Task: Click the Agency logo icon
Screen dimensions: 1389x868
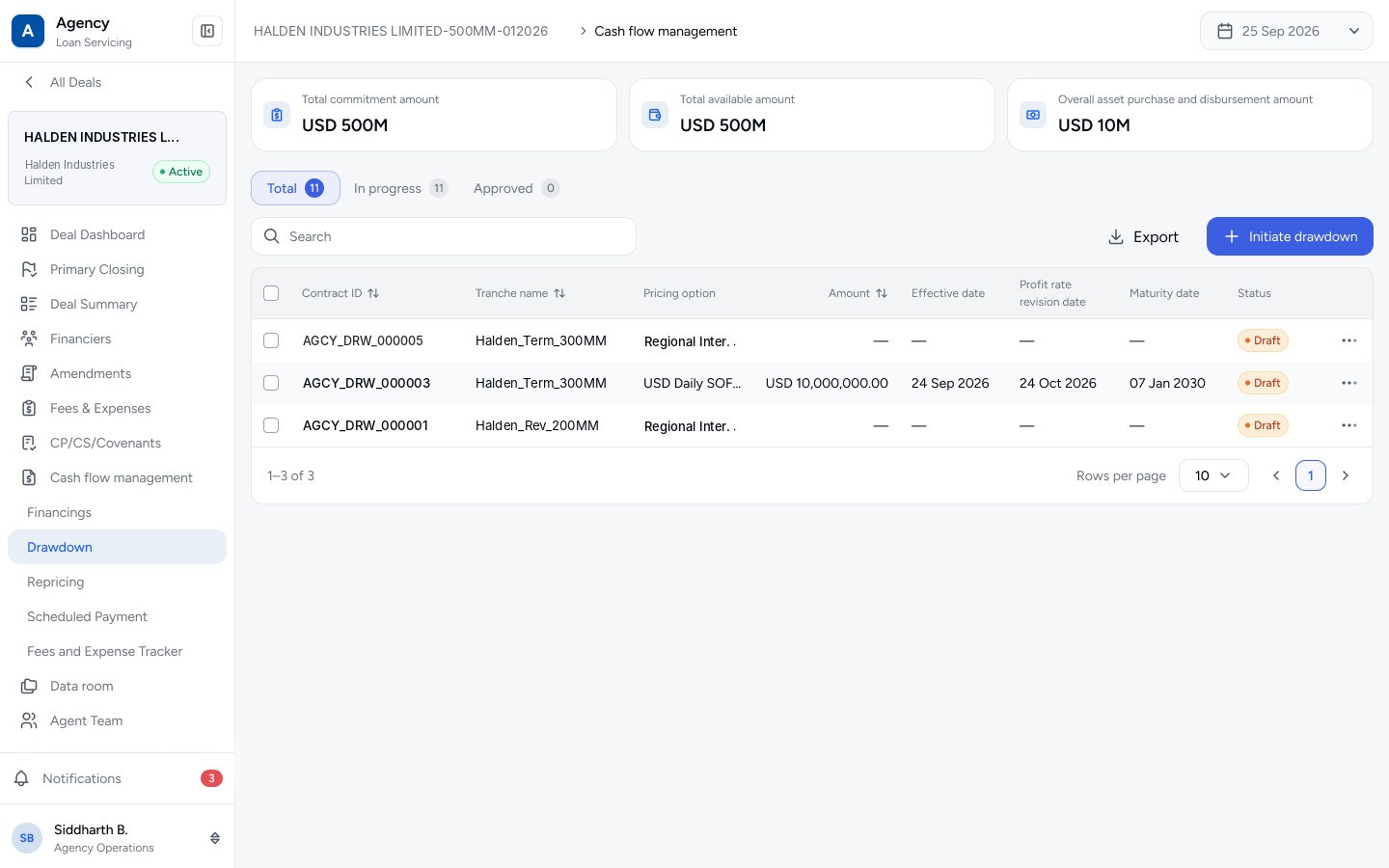Action: [x=28, y=31]
